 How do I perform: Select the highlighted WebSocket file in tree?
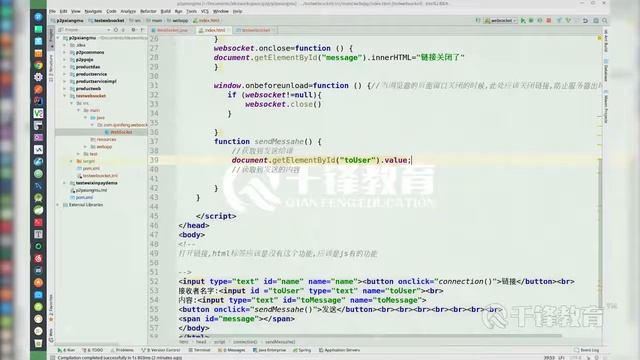[x=121, y=132]
